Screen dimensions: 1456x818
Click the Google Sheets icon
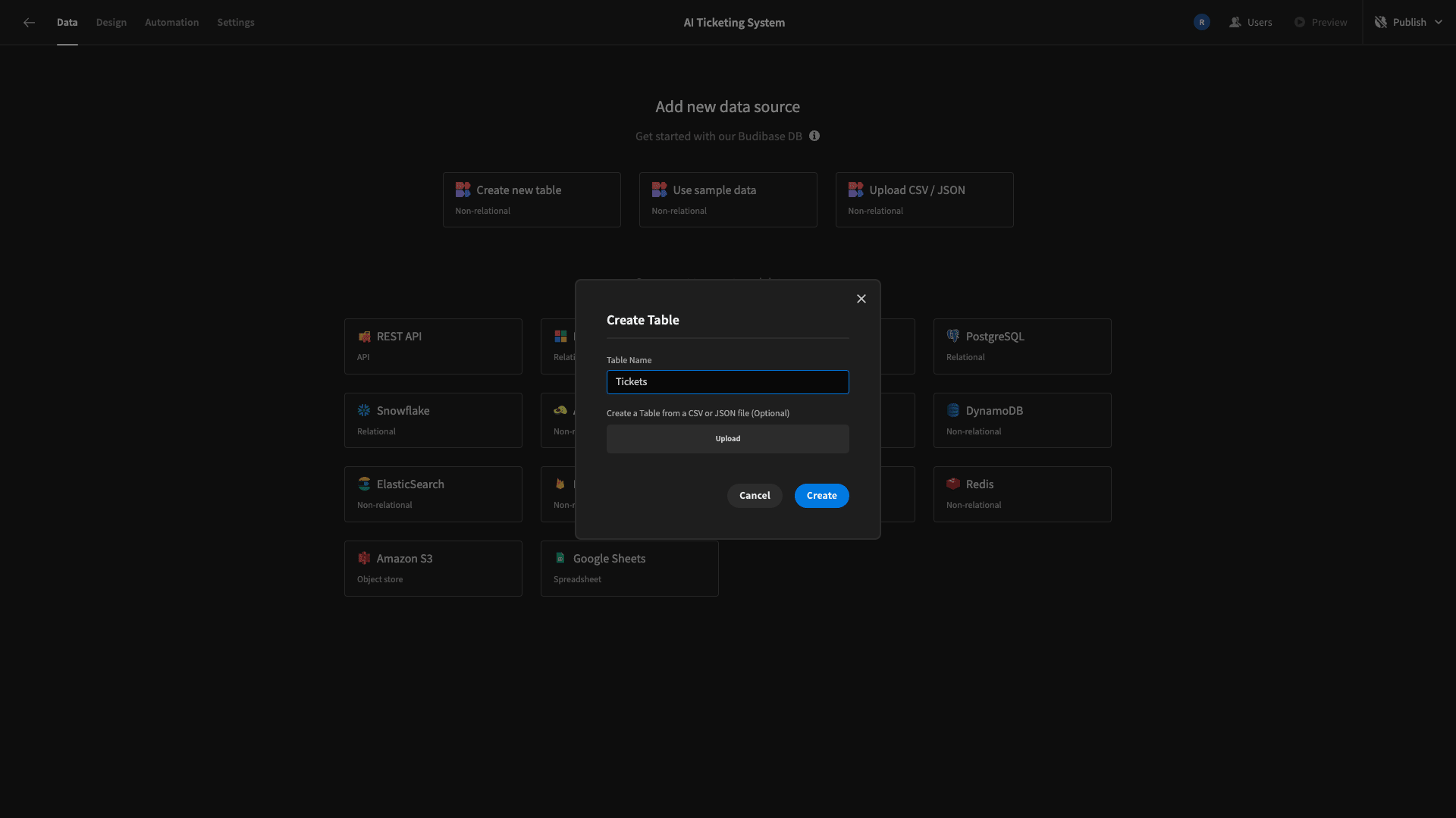(x=560, y=558)
